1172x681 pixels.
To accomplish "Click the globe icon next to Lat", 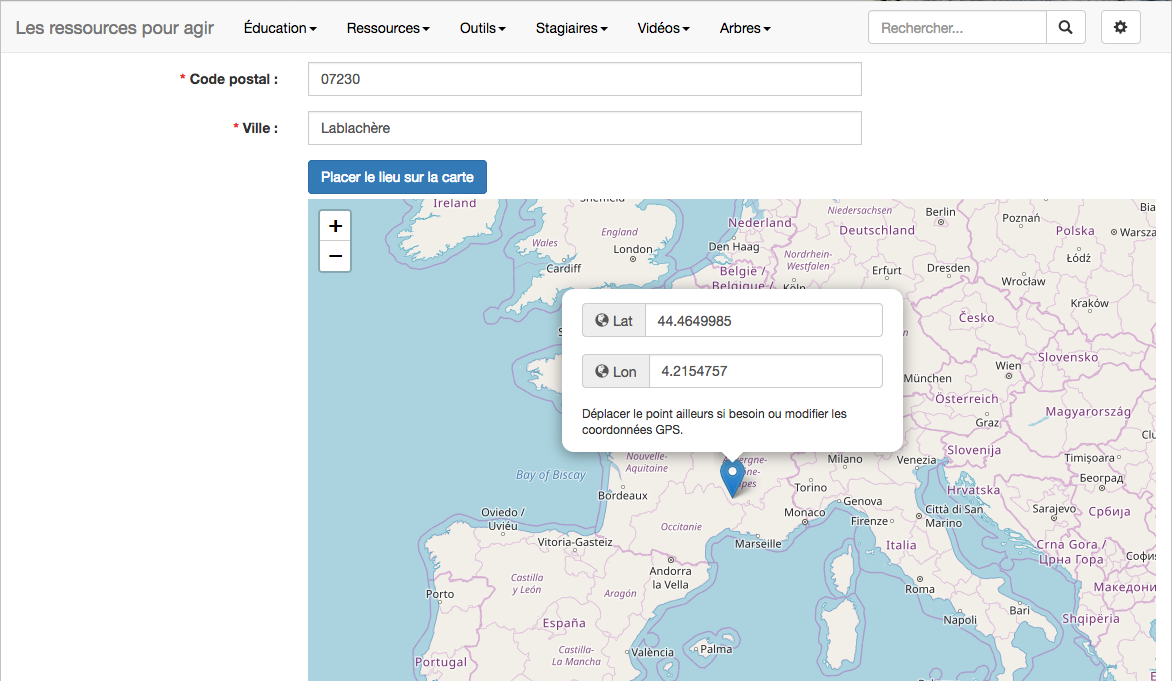I will (602, 321).
